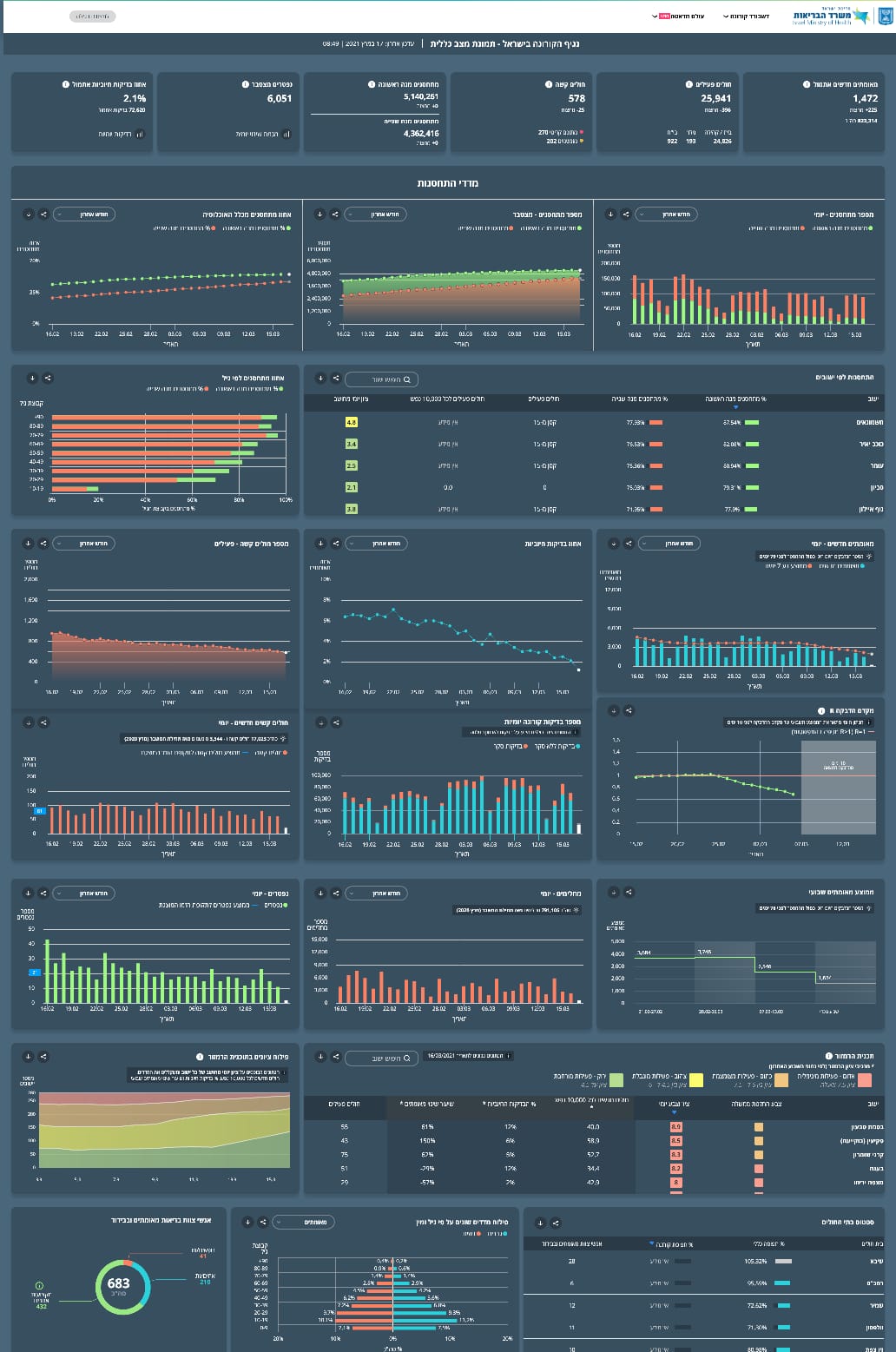Click info icon on severe patients card
This screenshot has width=896, height=1352.
(x=549, y=84)
